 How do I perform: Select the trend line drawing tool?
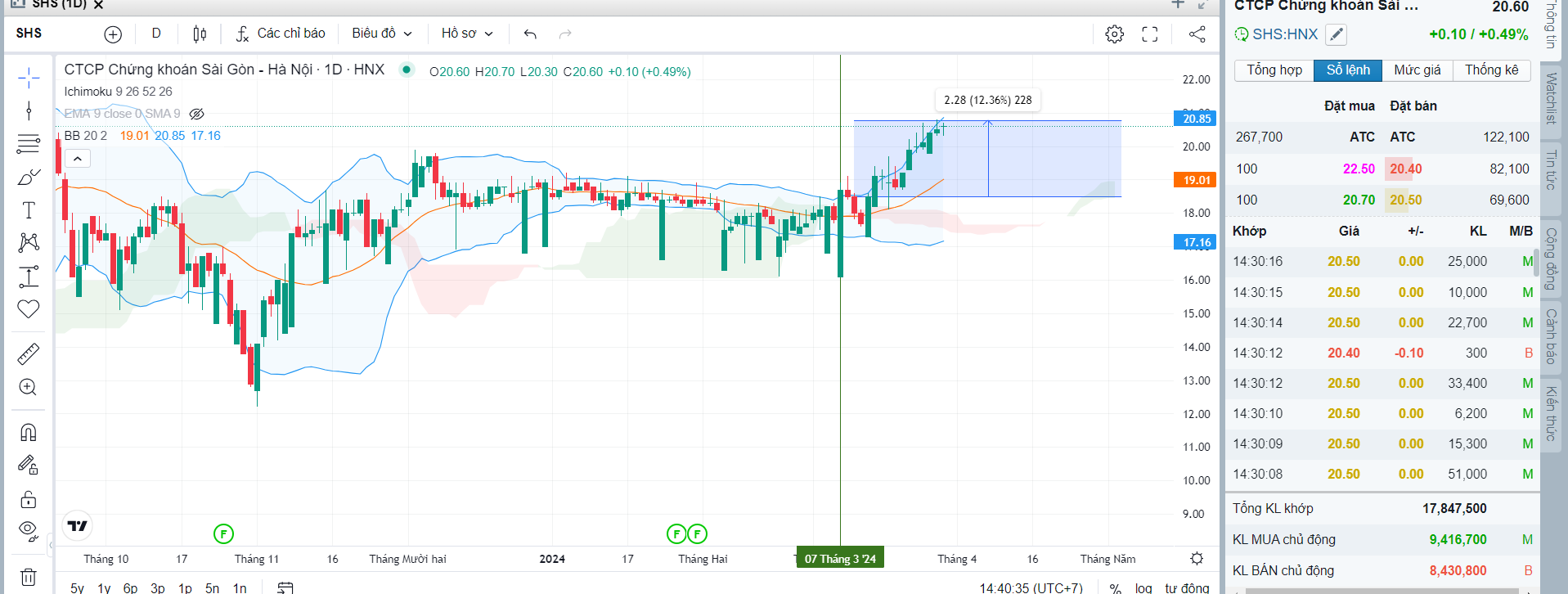[29, 110]
